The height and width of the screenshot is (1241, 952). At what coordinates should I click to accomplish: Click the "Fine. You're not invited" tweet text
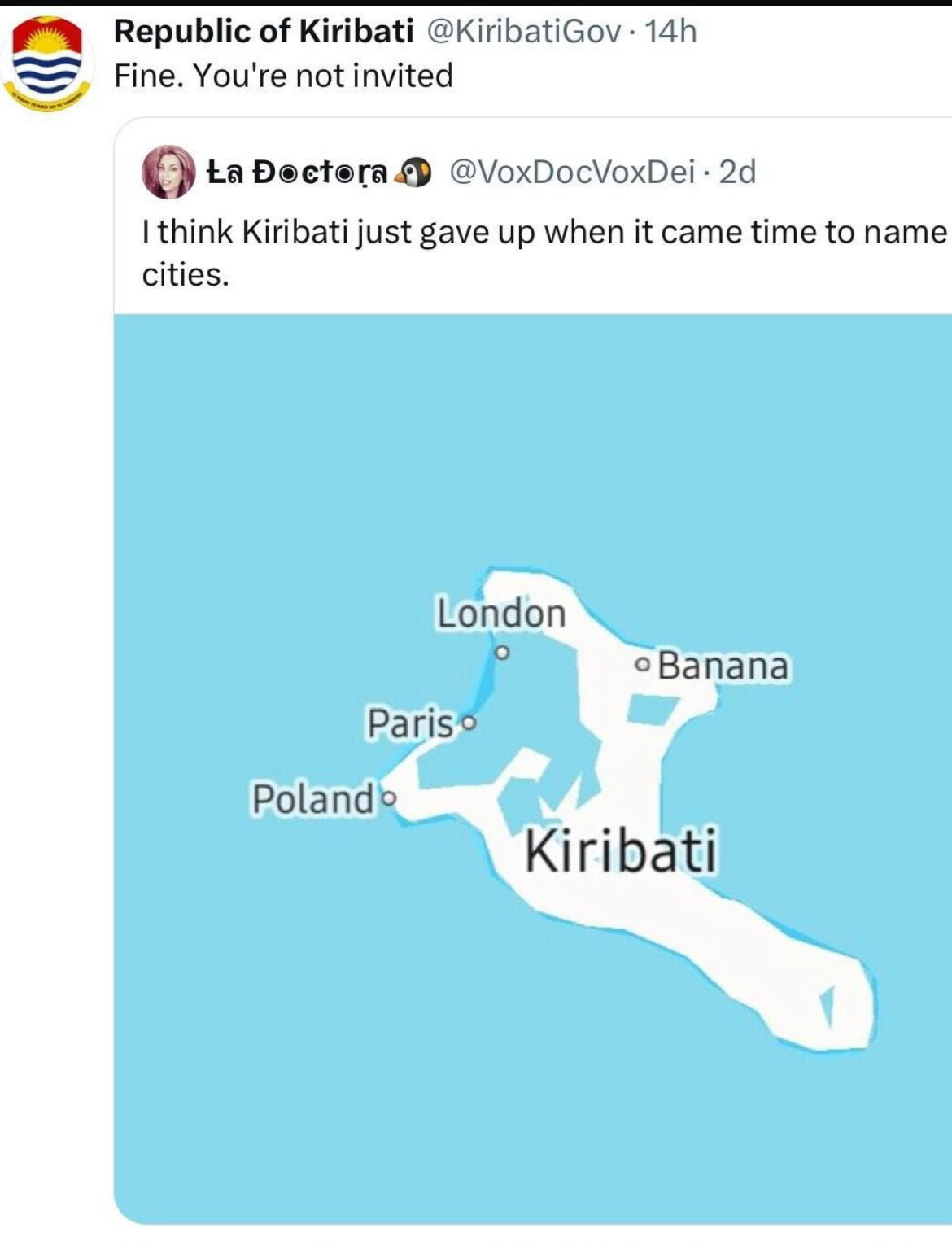click(283, 75)
